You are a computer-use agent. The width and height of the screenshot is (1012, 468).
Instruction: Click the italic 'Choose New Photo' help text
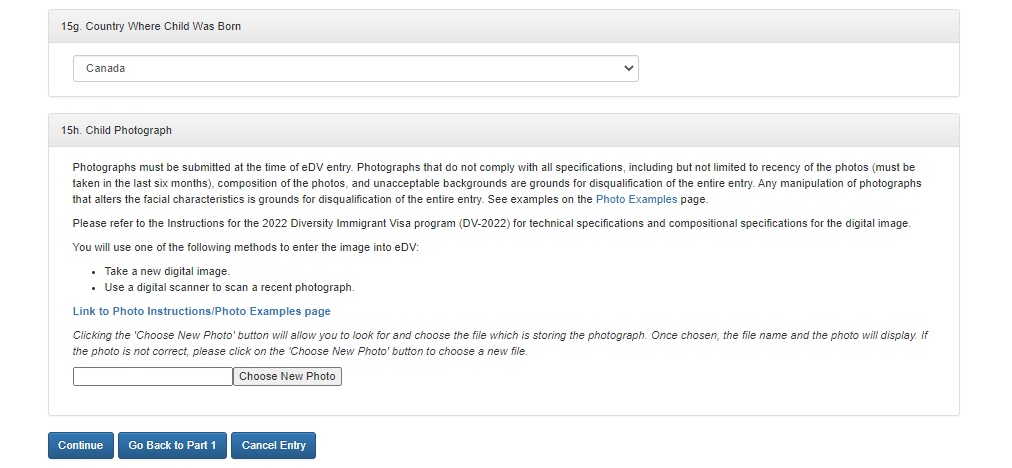[500, 343]
